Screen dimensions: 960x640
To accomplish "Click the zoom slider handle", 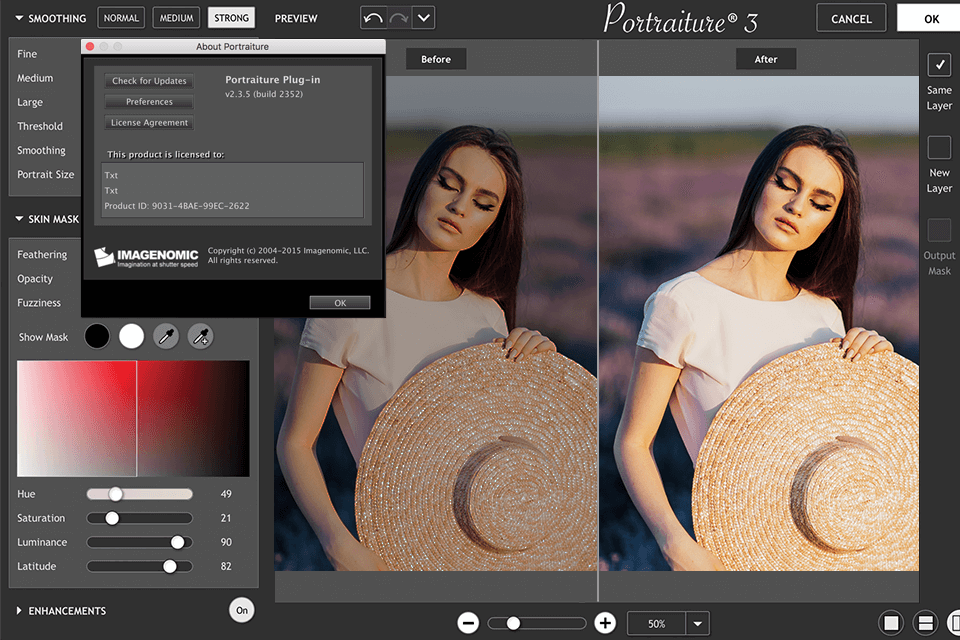I will (x=513, y=623).
